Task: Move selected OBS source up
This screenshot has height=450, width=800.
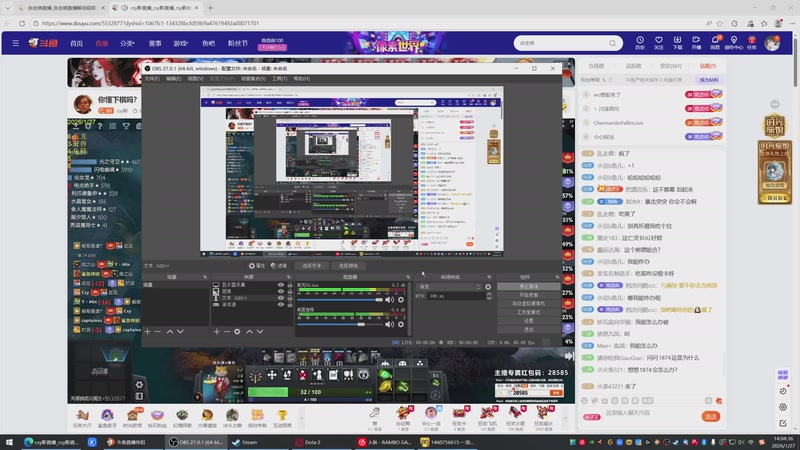Action: [x=249, y=332]
